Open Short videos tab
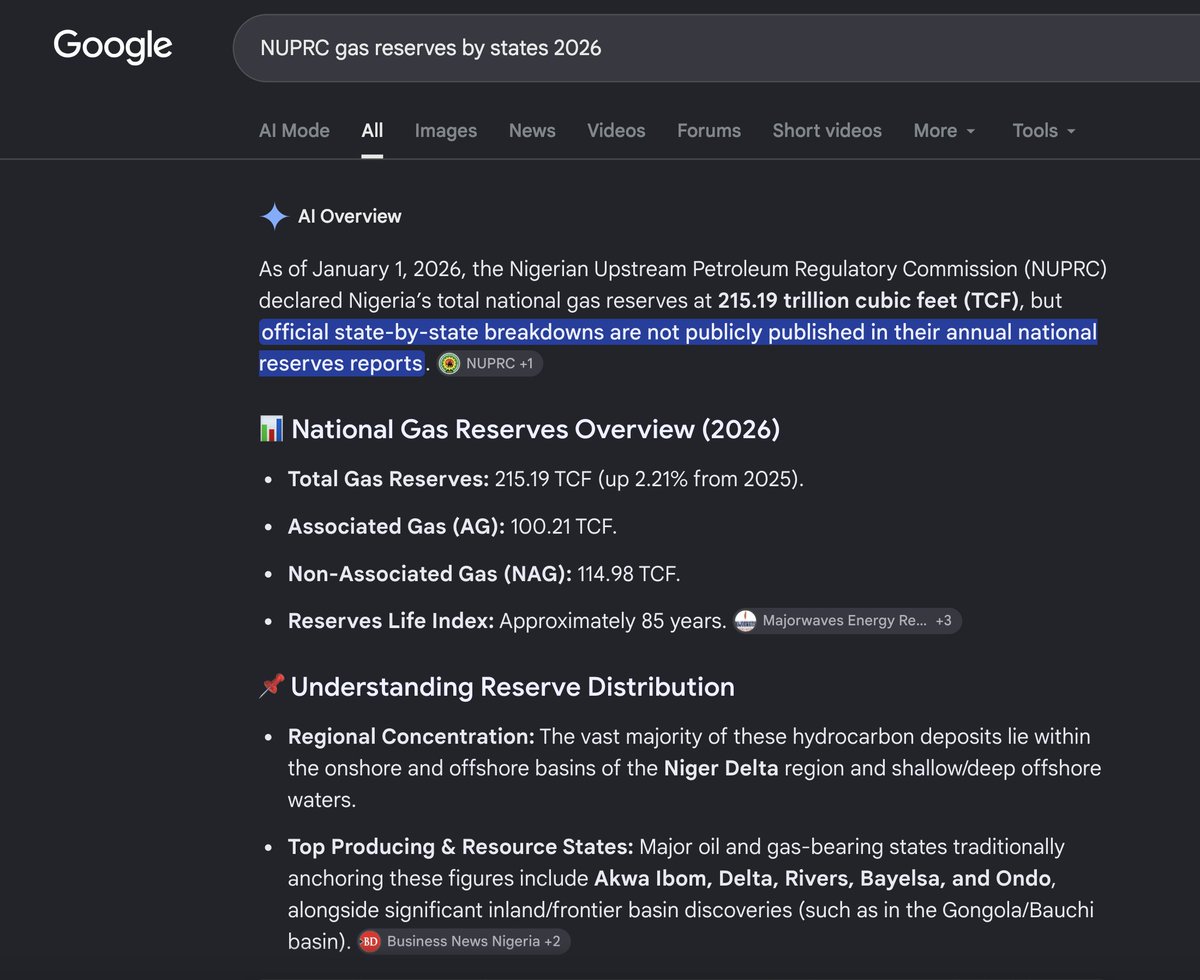 point(827,130)
